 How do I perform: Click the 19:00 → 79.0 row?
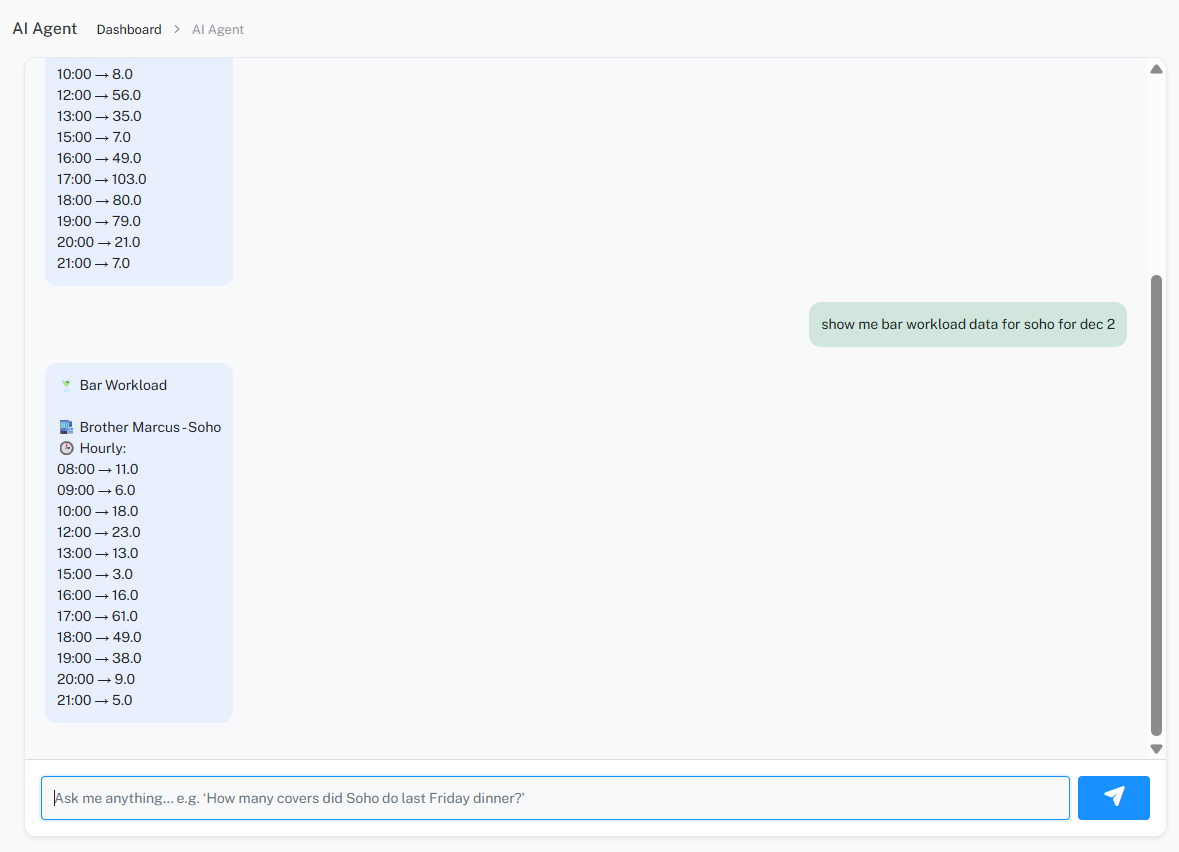[x=99, y=222]
